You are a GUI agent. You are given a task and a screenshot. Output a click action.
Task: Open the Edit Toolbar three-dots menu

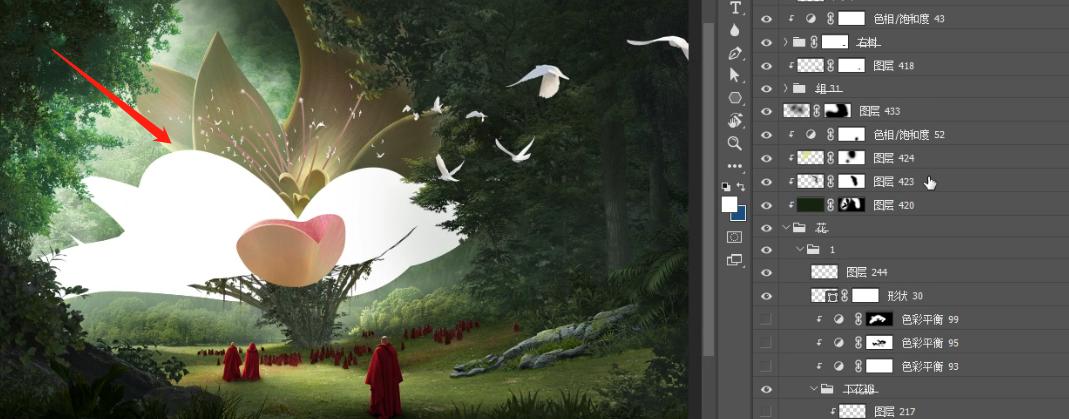click(736, 166)
